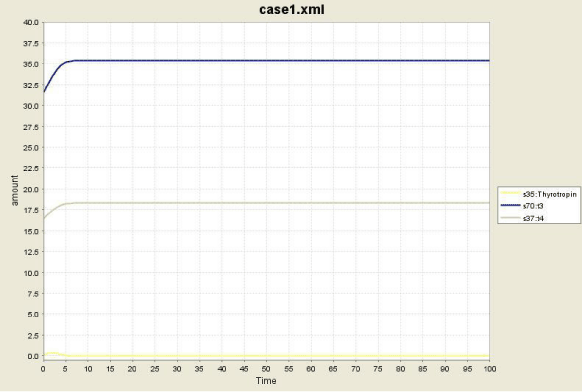582x392 pixels.
Task: Click the gray t4 legend line swatch
Action: point(510,218)
